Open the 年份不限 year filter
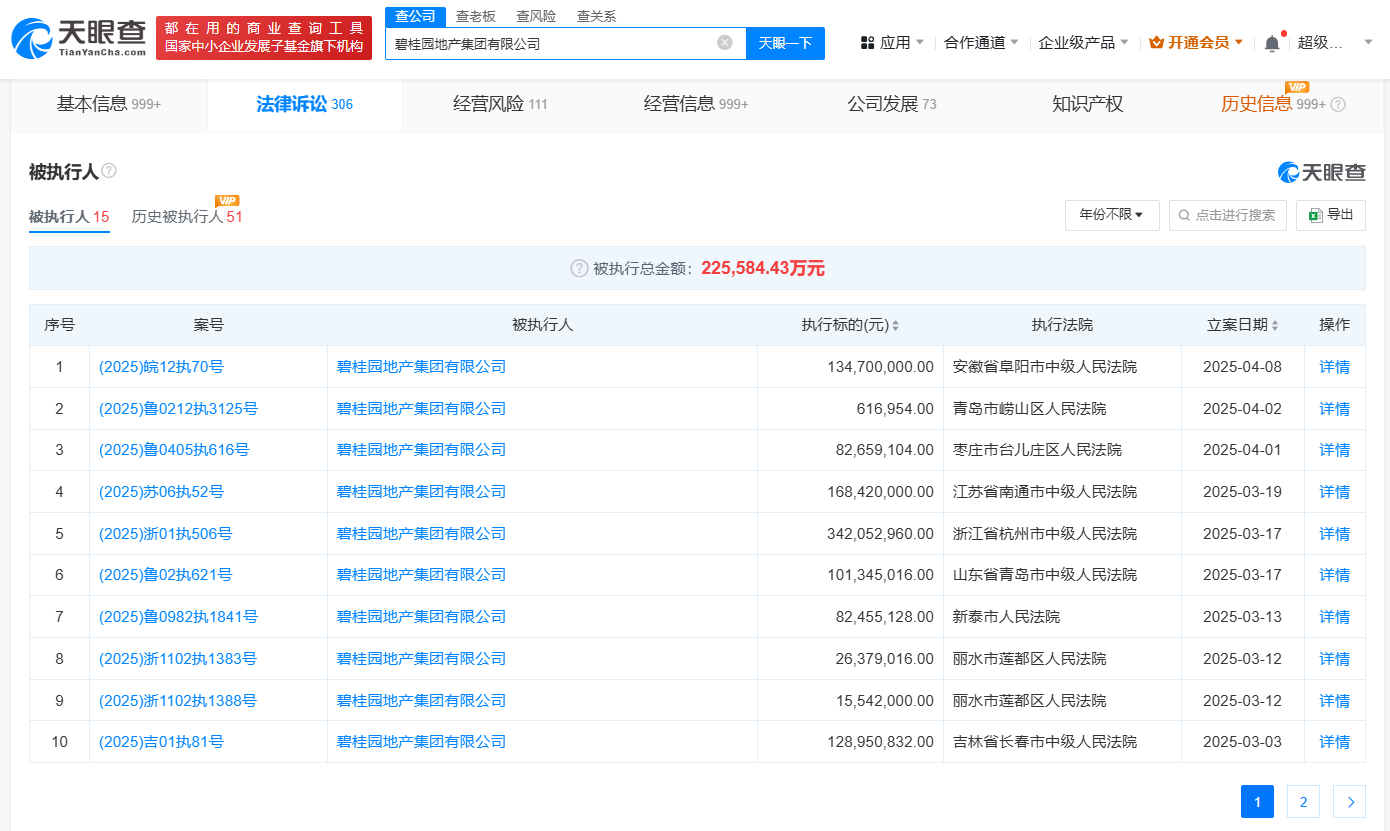 pos(1112,215)
